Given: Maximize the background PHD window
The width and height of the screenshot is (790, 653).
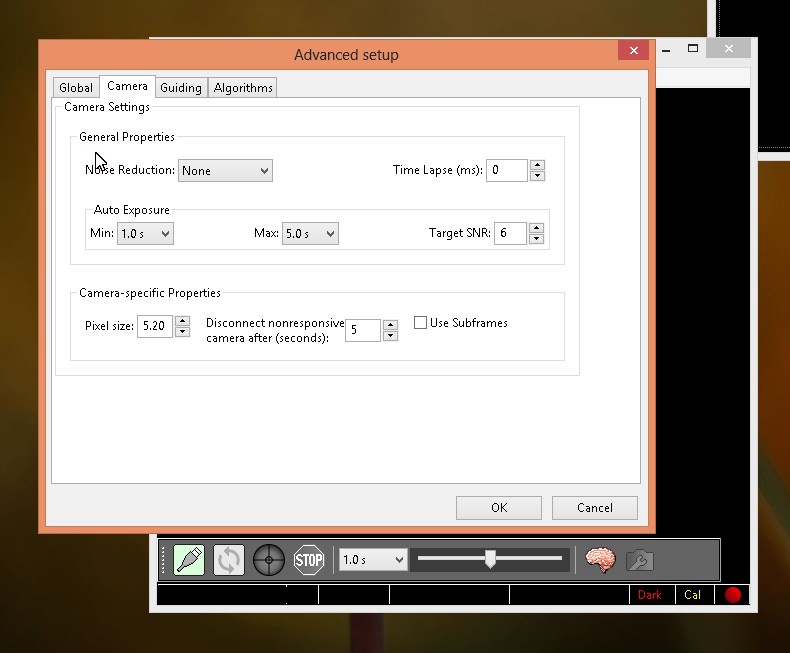Looking at the screenshot, I should [x=693, y=48].
